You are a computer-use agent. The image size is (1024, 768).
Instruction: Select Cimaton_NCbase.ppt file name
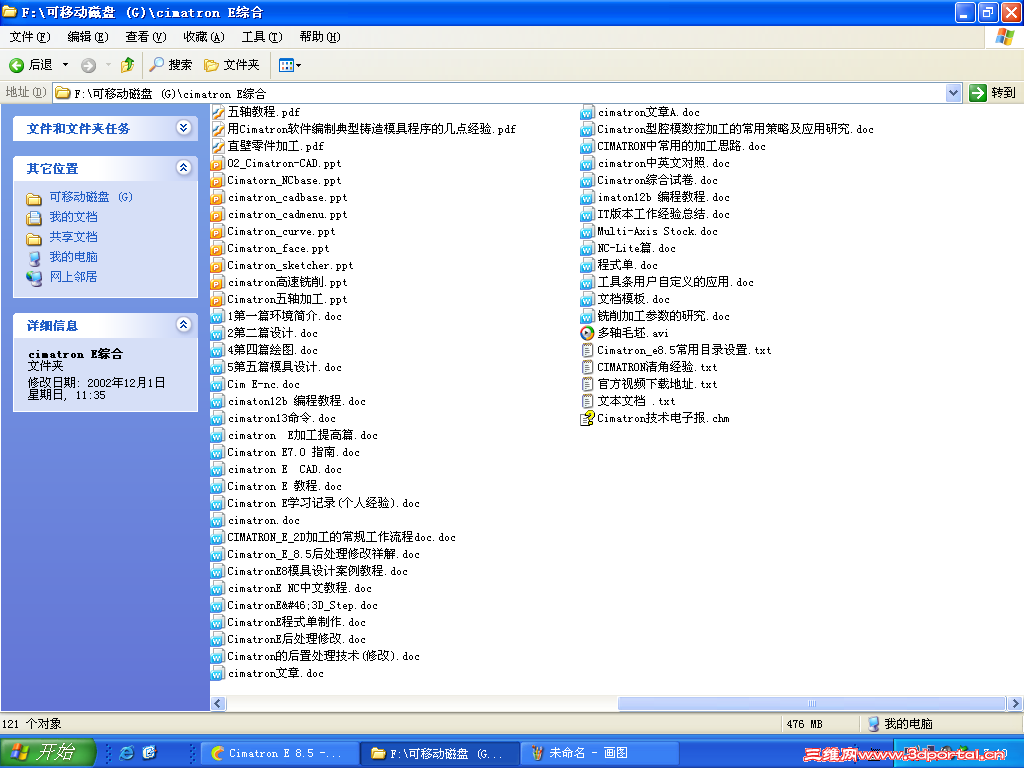284,180
